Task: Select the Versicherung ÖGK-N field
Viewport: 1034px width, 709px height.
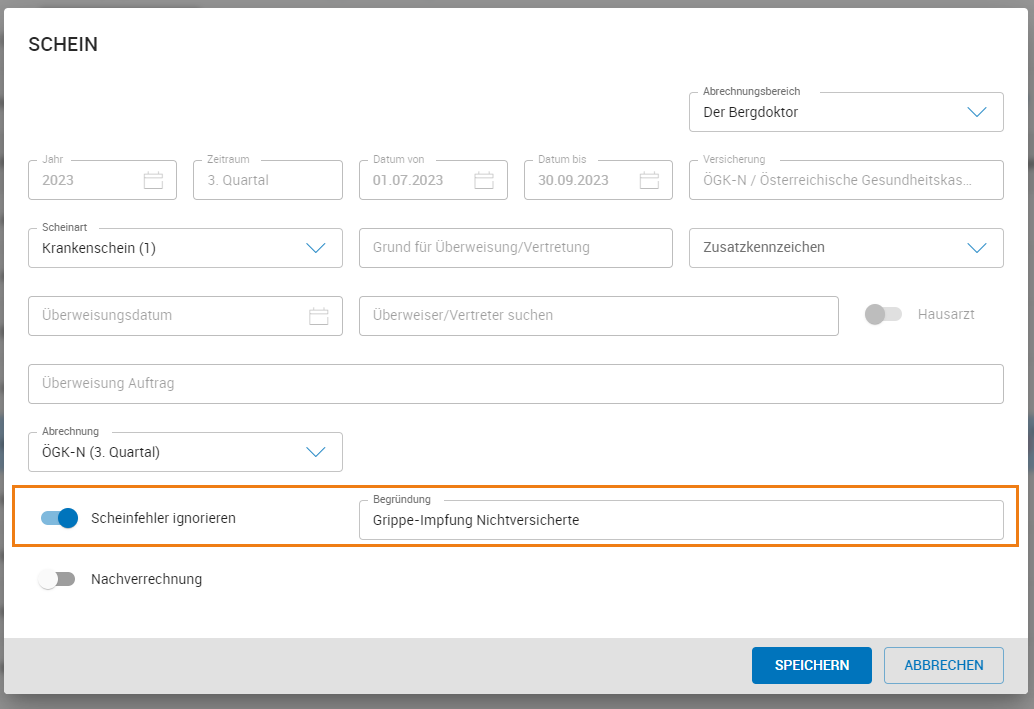Action: pos(846,180)
